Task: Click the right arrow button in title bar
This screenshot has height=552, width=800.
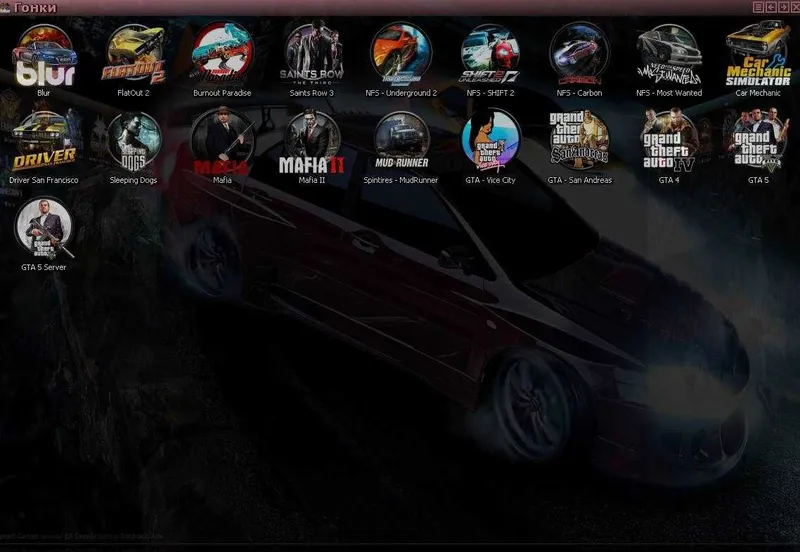Action: (x=783, y=7)
